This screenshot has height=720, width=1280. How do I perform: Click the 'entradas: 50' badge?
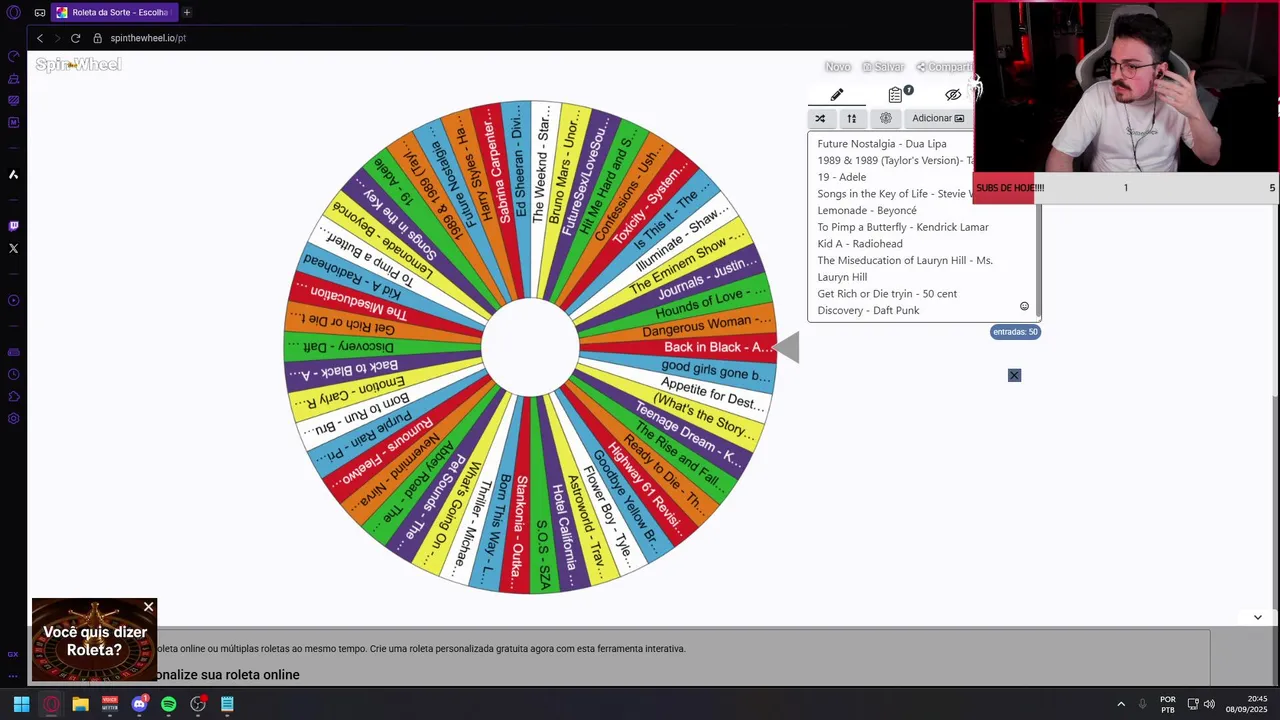pyautogui.click(x=1015, y=332)
